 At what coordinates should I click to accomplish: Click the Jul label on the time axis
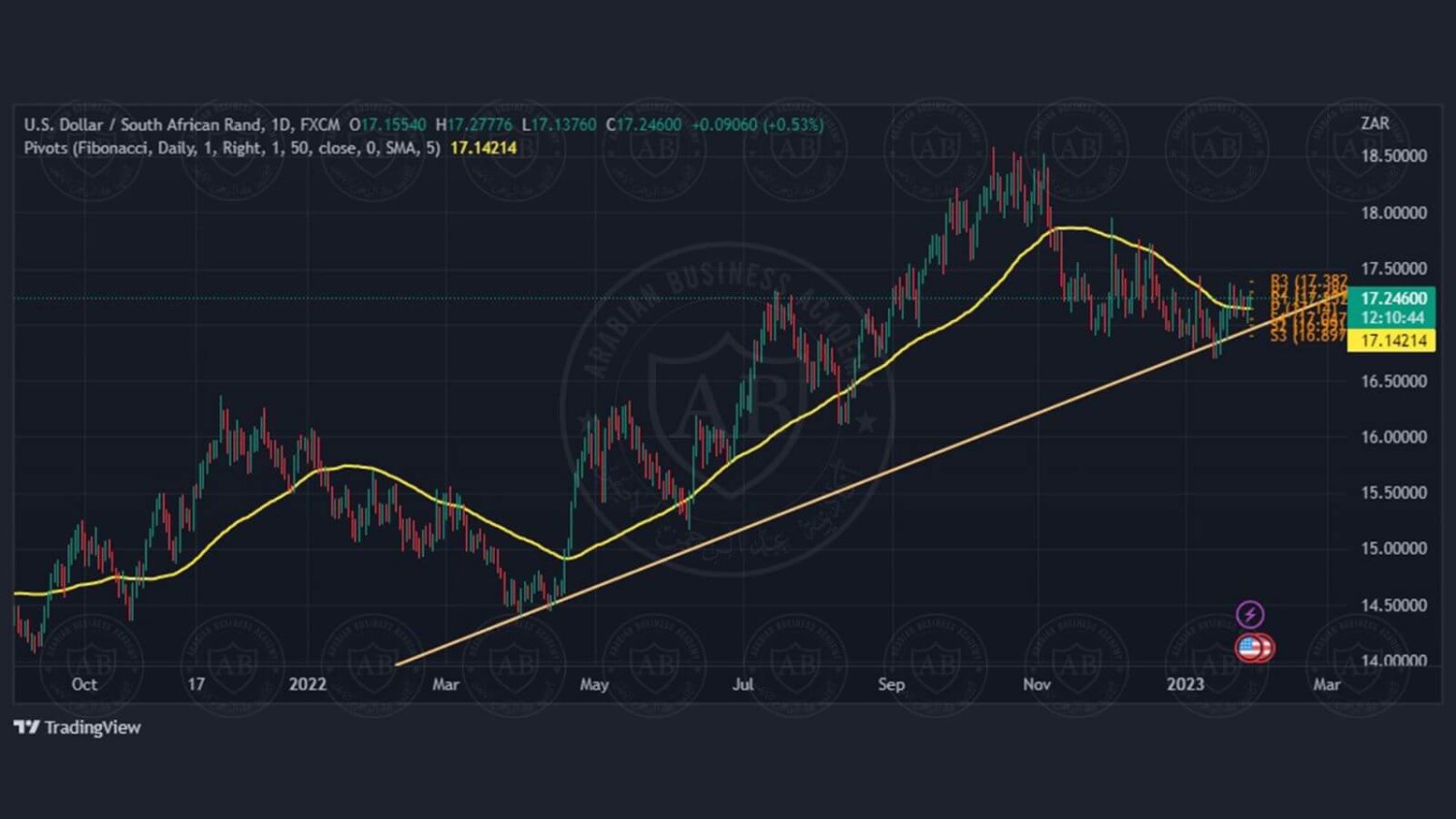tap(743, 684)
